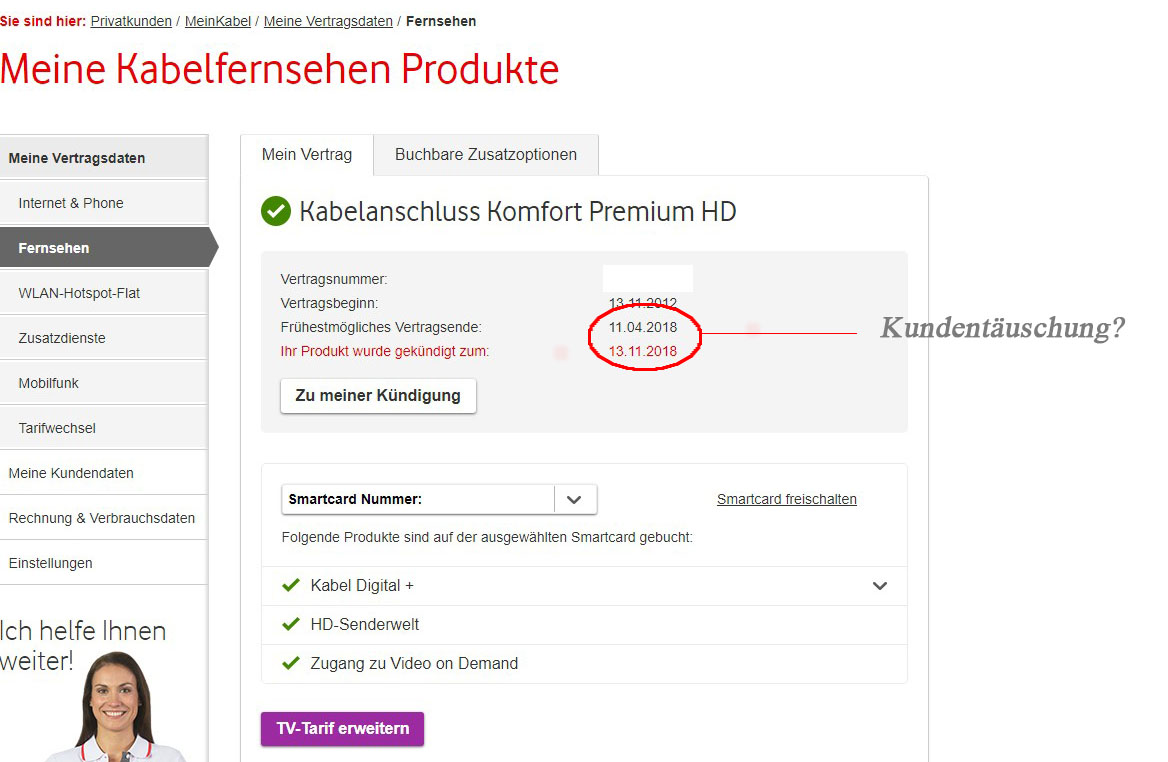Click the green check icon next to HD-Senderwelt
The image size is (1168, 762).
291,624
